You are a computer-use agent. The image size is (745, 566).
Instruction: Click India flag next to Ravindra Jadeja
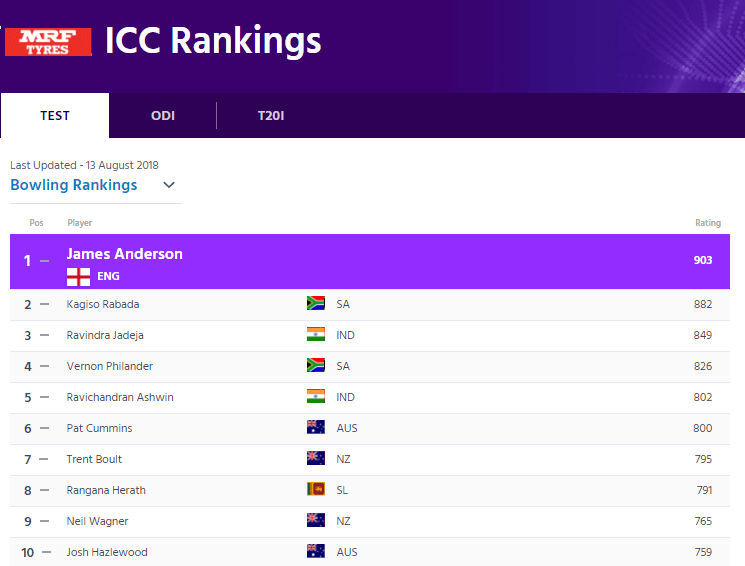pyautogui.click(x=316, y=335)
